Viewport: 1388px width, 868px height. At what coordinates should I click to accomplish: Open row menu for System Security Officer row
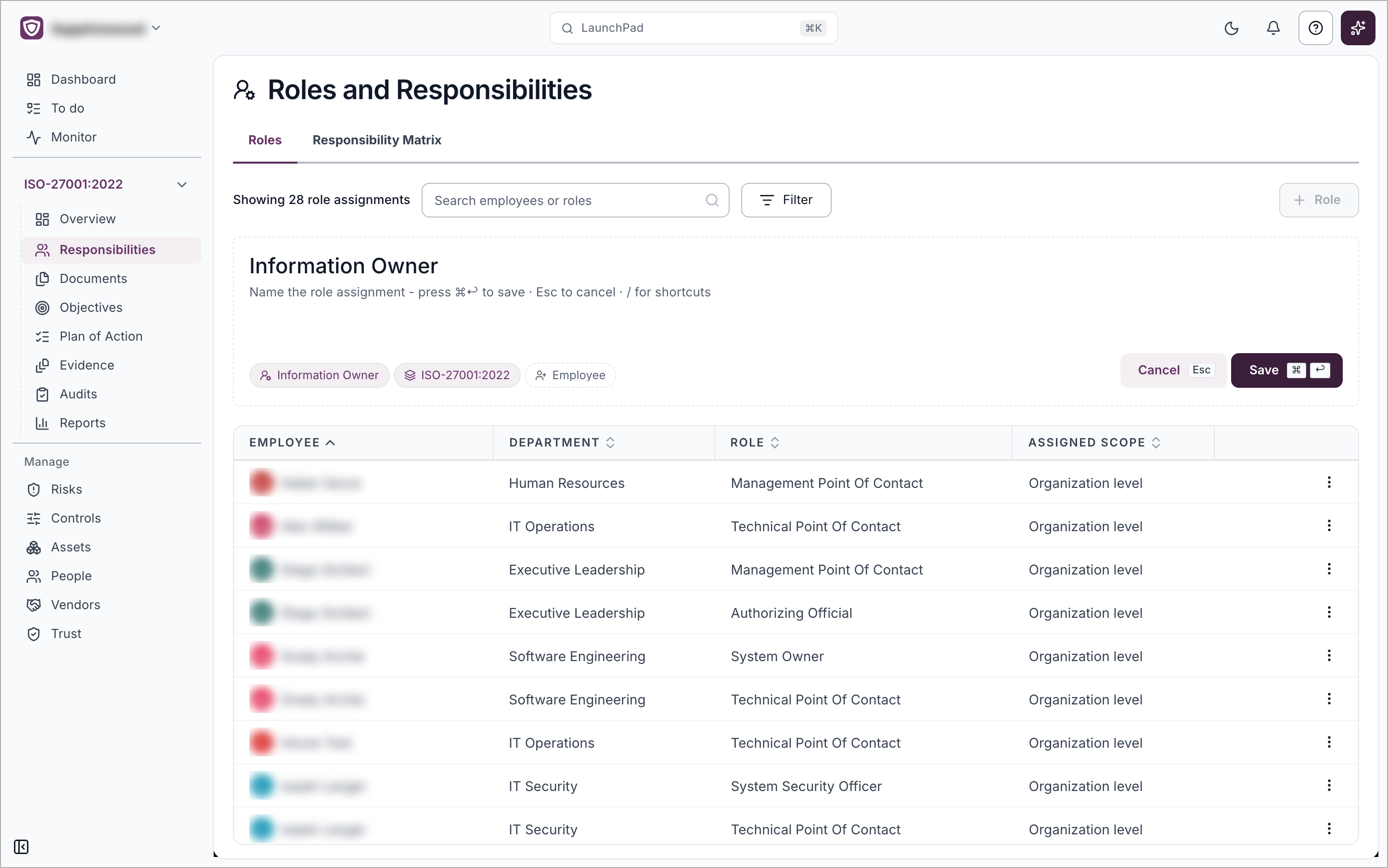coord(1329,785)
